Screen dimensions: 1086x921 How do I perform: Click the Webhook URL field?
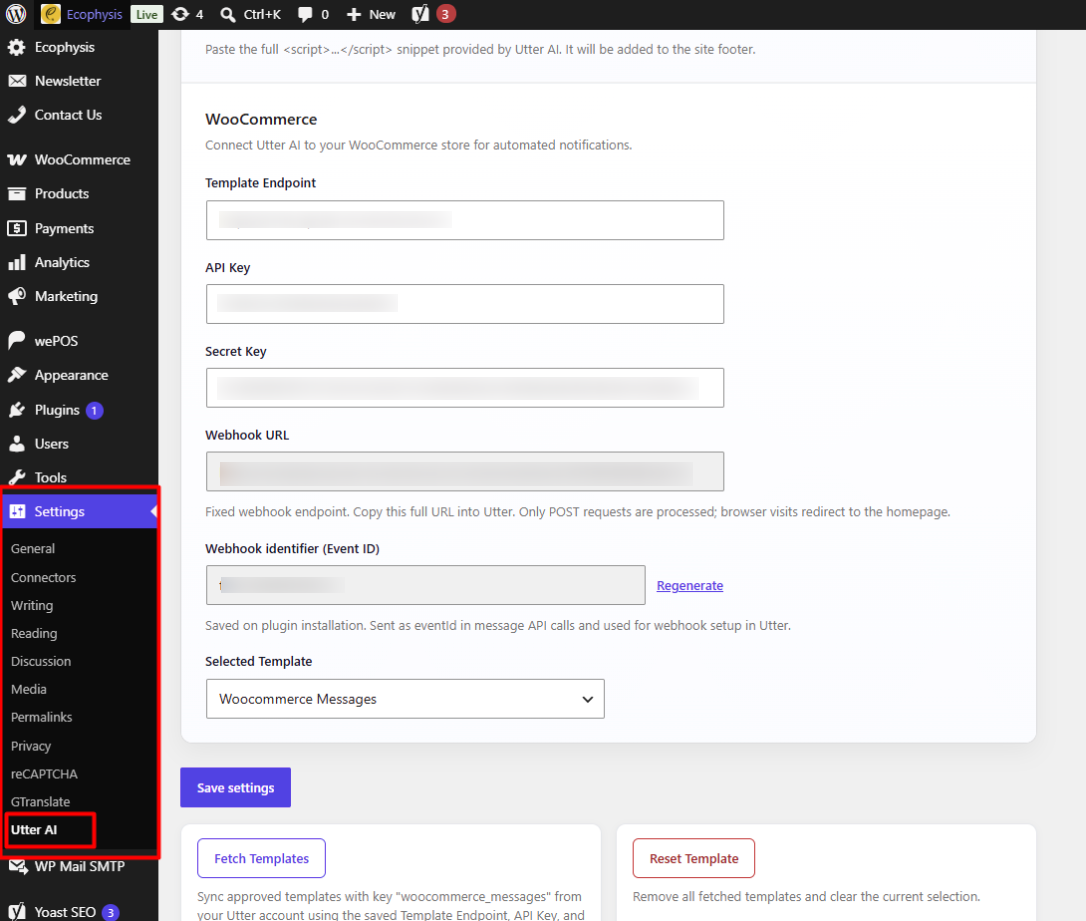(x=465, y=472)
